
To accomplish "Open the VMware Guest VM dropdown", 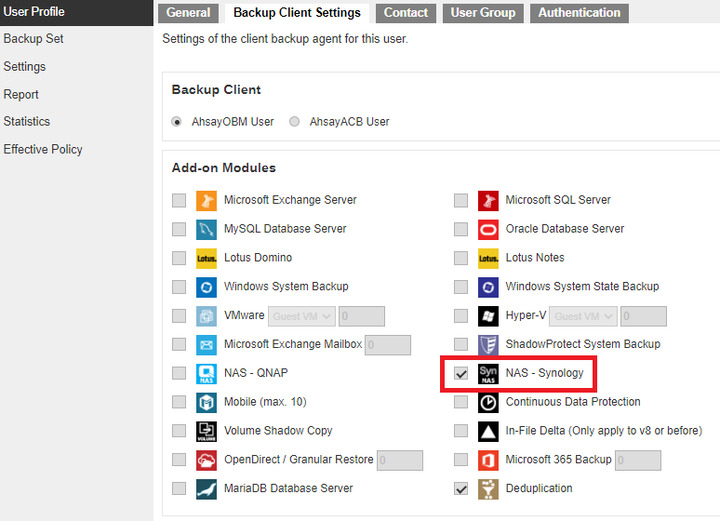I will coord(302,316).
